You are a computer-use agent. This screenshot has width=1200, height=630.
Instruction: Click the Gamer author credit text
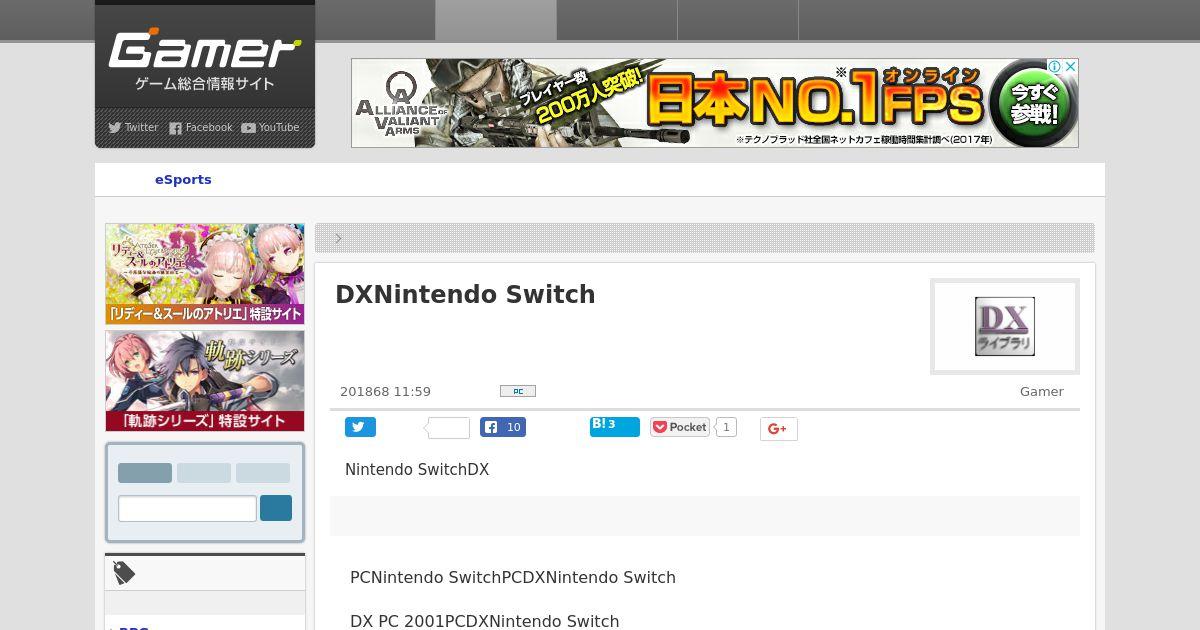(1042, 392)
